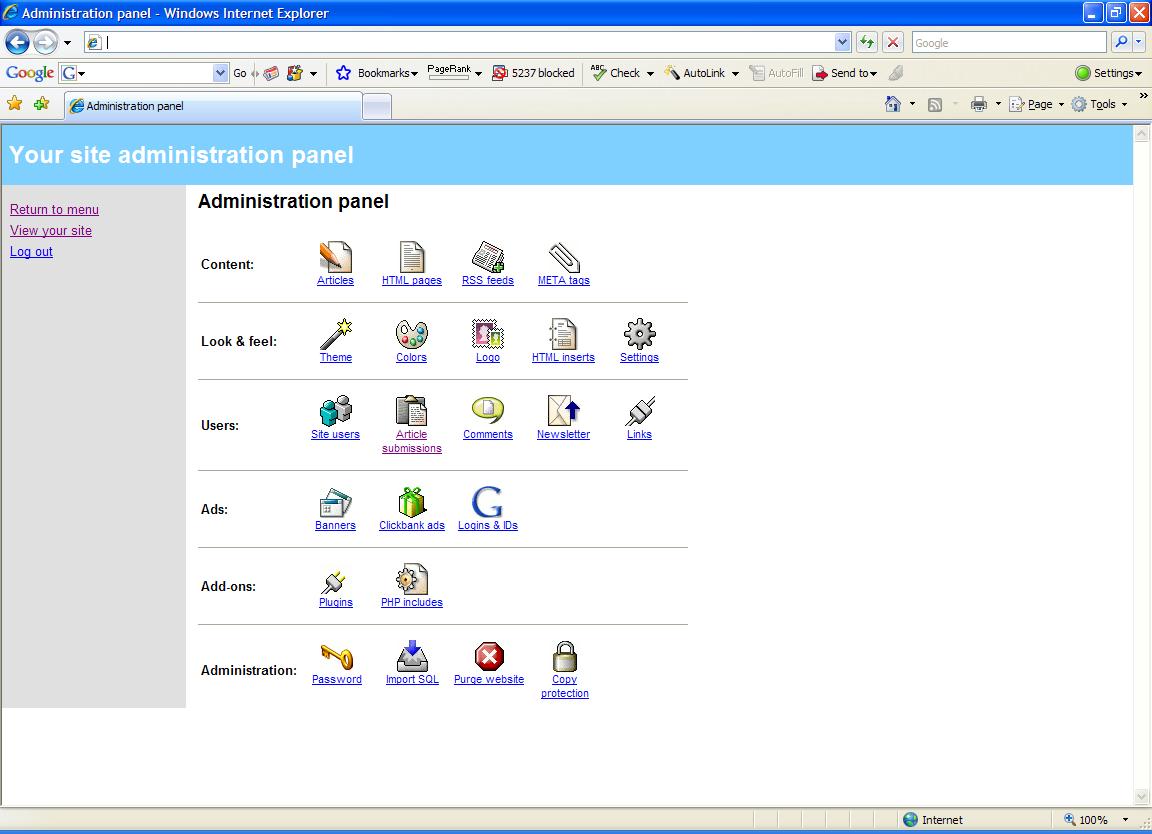Click the Stop loading red X button

tap(893, 43)
